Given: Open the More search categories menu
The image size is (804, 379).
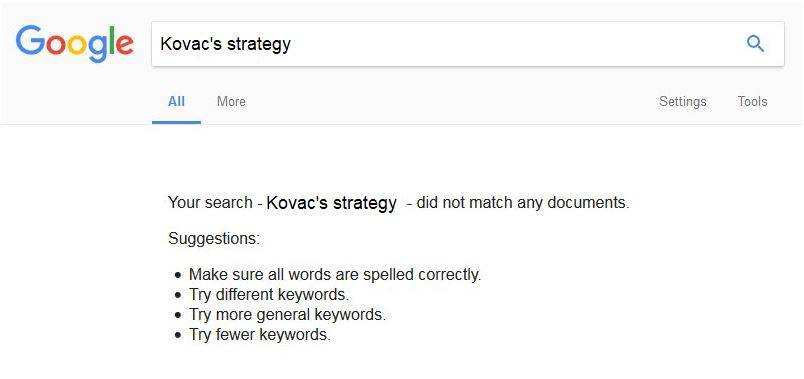Looking at the screenshot, I should coord(231,102).
